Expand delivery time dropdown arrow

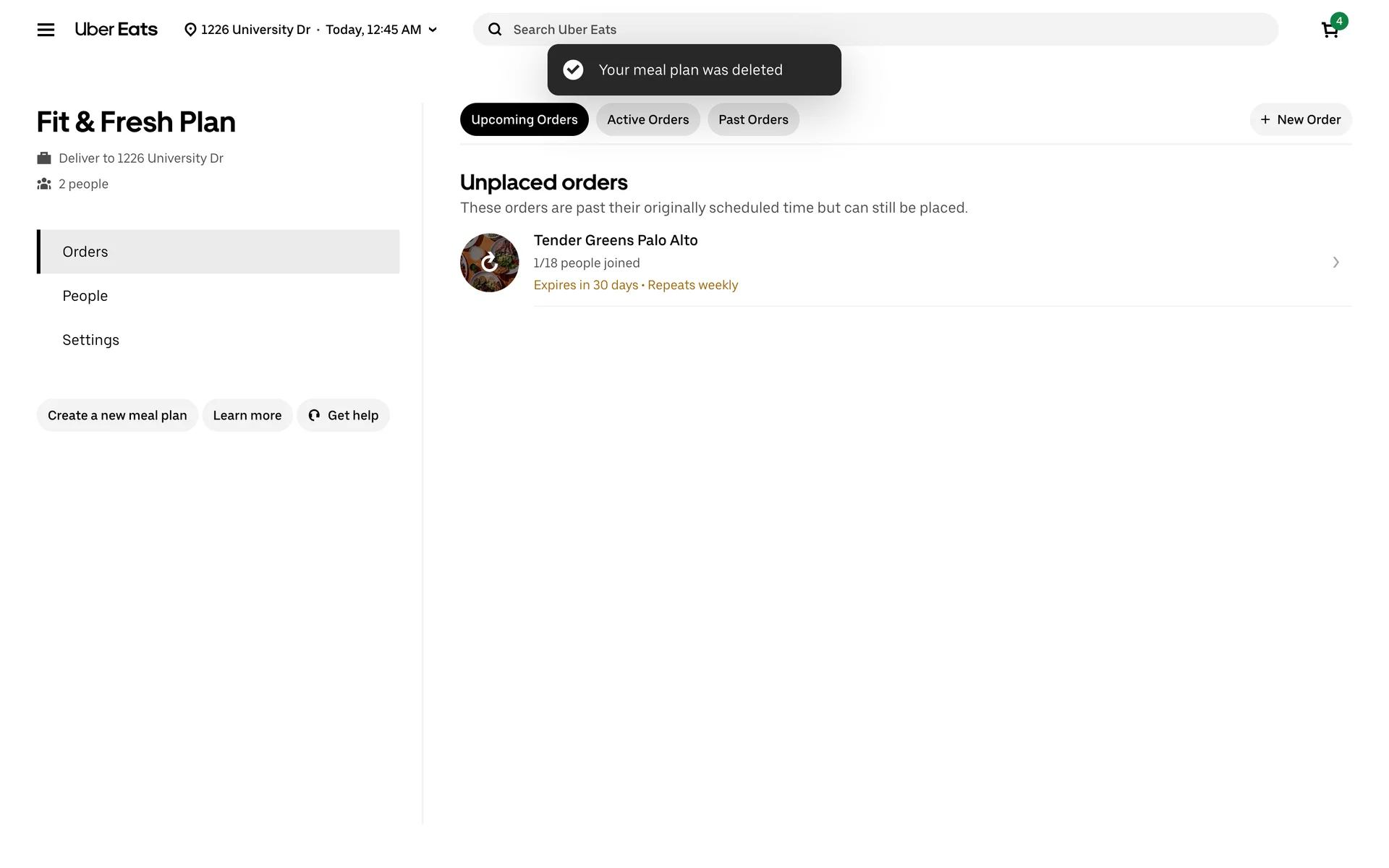click(433, 30)
